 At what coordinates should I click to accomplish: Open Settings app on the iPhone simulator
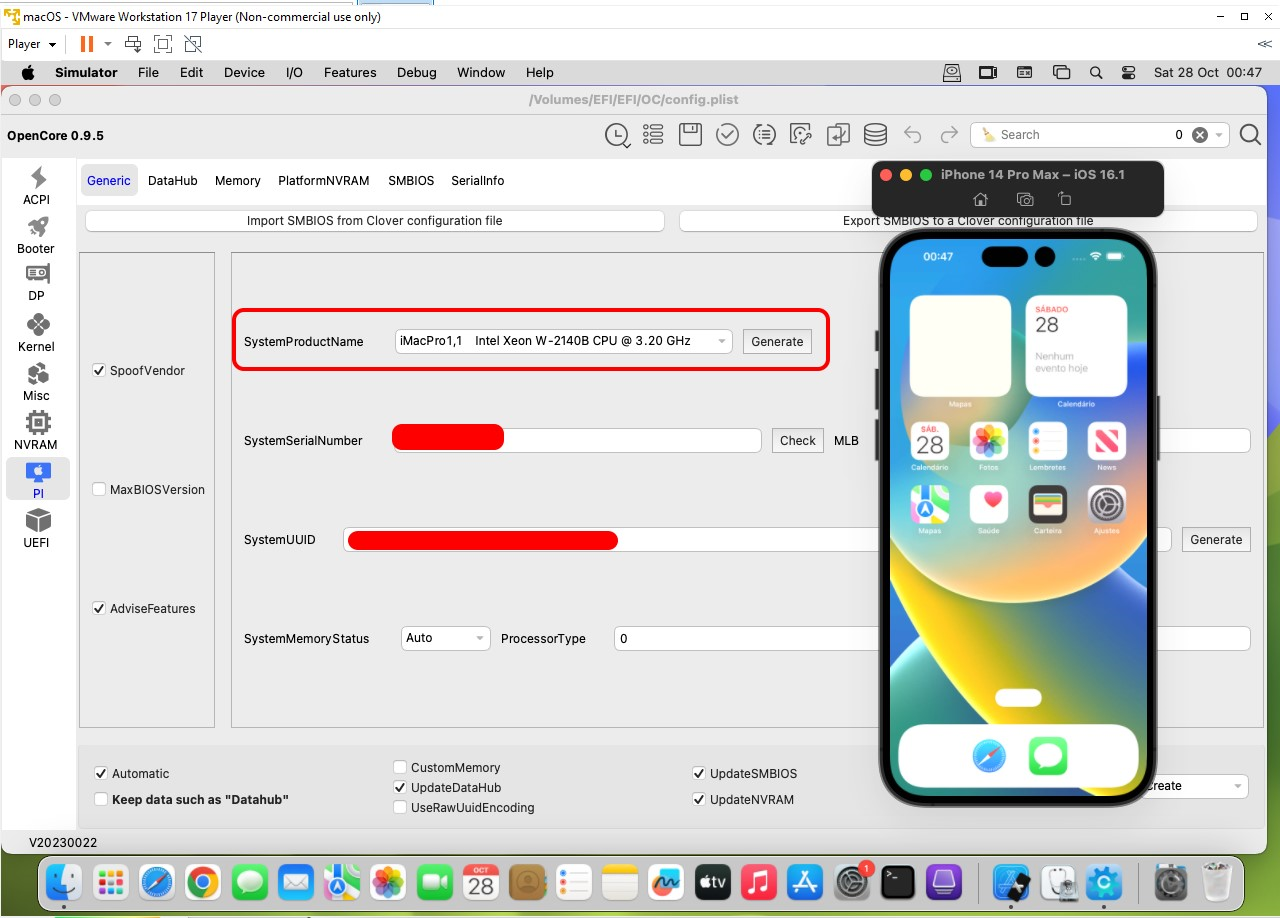pyautogui.click(x=1106, y=505)
